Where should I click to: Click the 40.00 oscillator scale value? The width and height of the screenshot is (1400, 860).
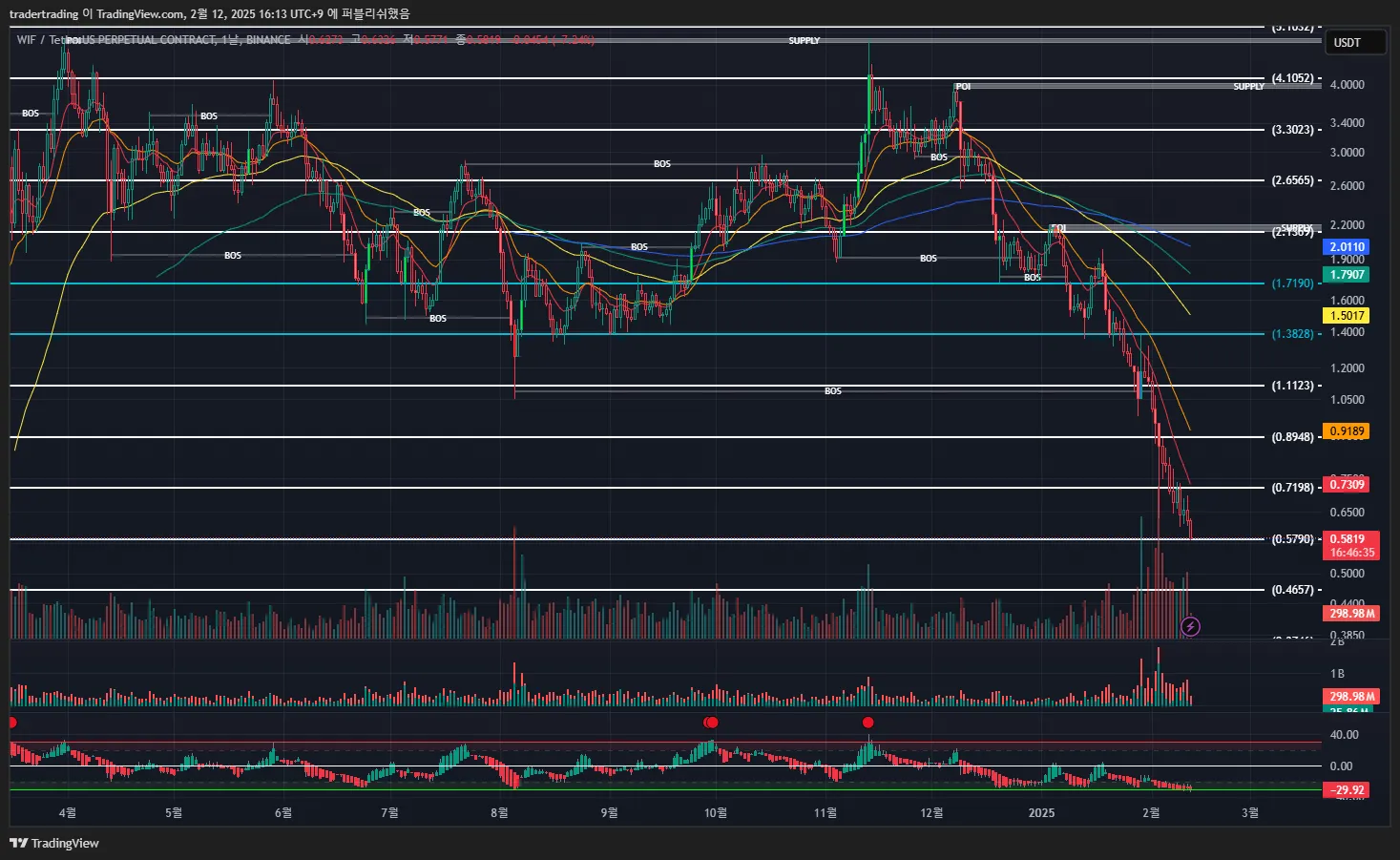click(x=1344, y=734)
